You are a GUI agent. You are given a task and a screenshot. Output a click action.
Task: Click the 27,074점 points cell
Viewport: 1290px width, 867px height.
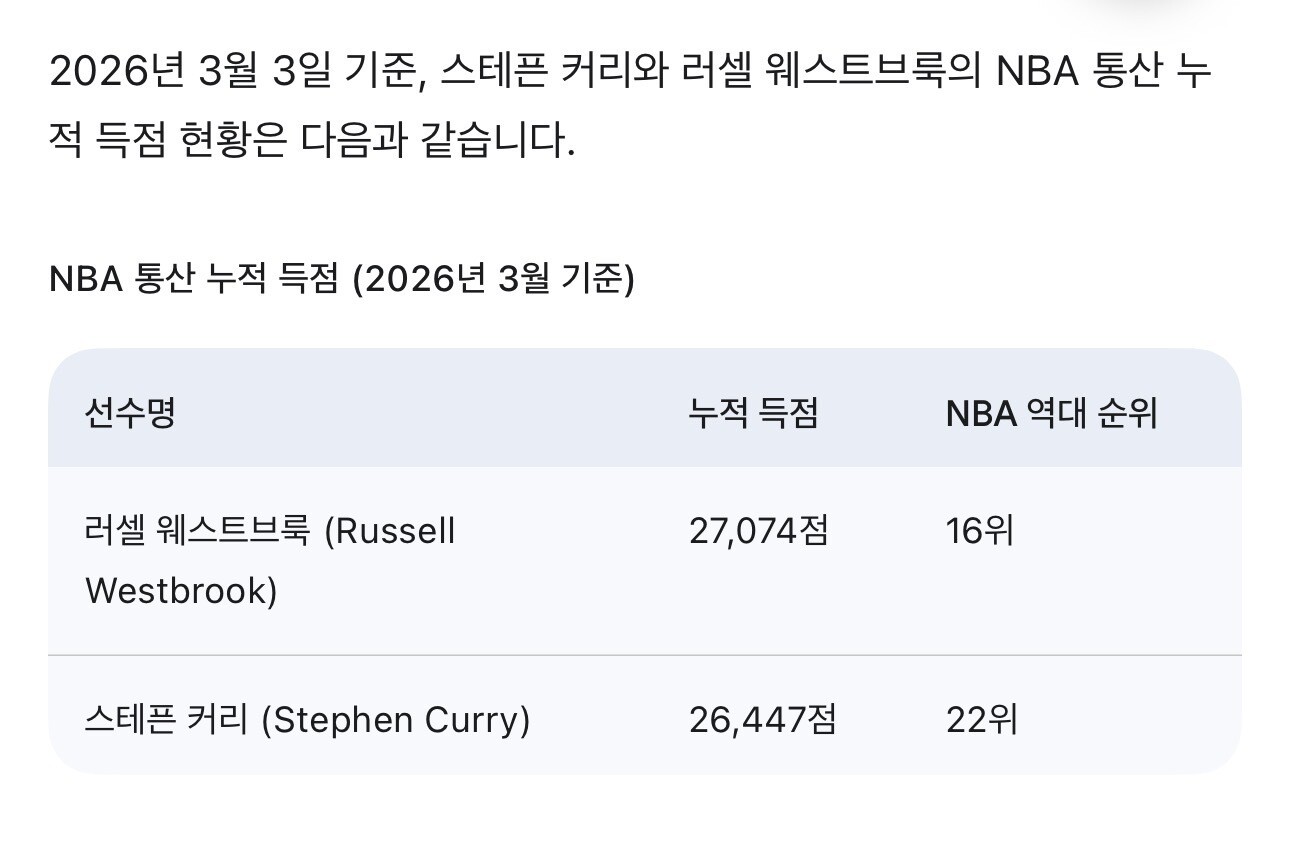[758, 531]
